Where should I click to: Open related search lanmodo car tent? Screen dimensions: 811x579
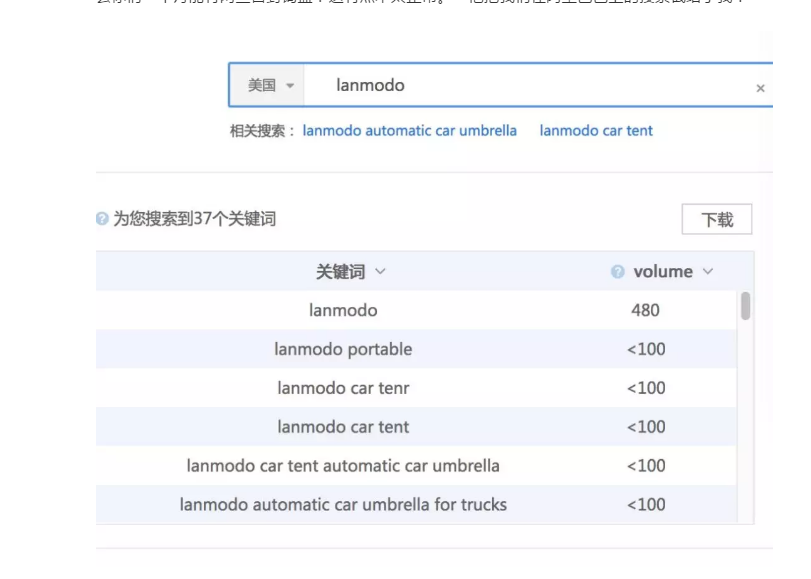(x=596, y=130)
